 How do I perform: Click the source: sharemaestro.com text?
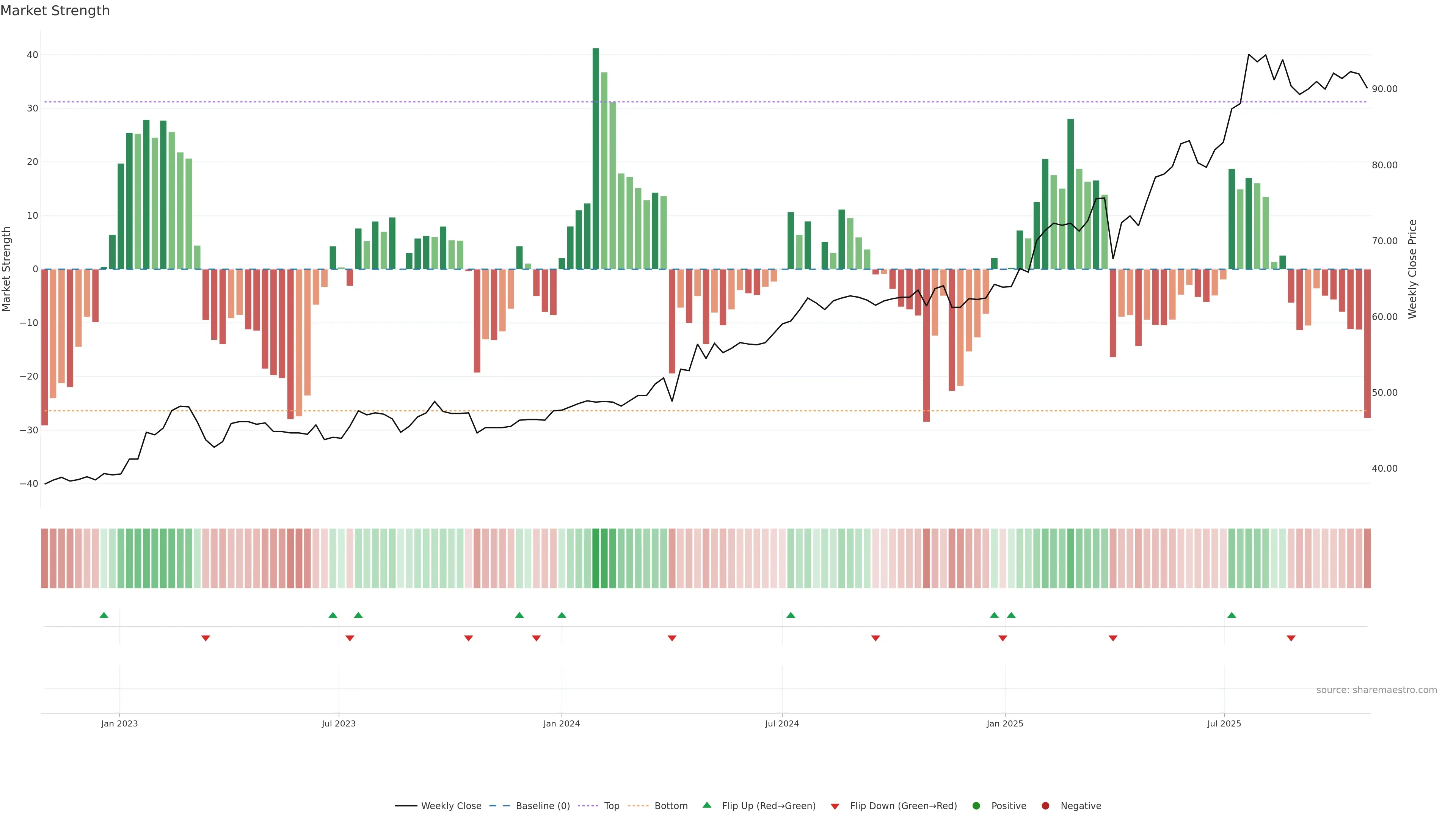point(1376,690)
